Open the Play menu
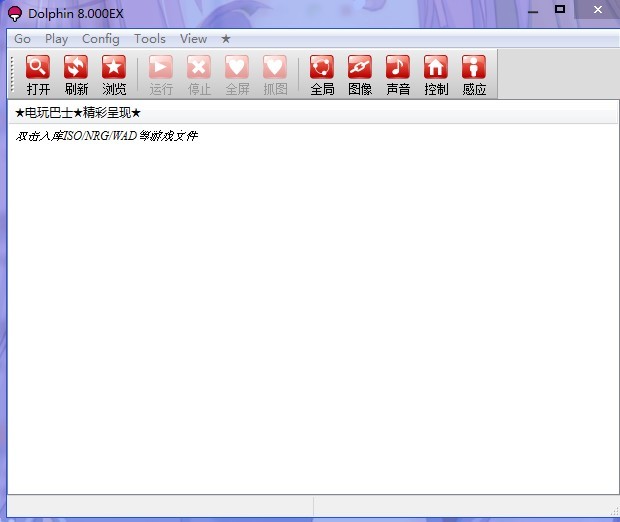The height and width of the screenshot is (522, 620). 57,39
